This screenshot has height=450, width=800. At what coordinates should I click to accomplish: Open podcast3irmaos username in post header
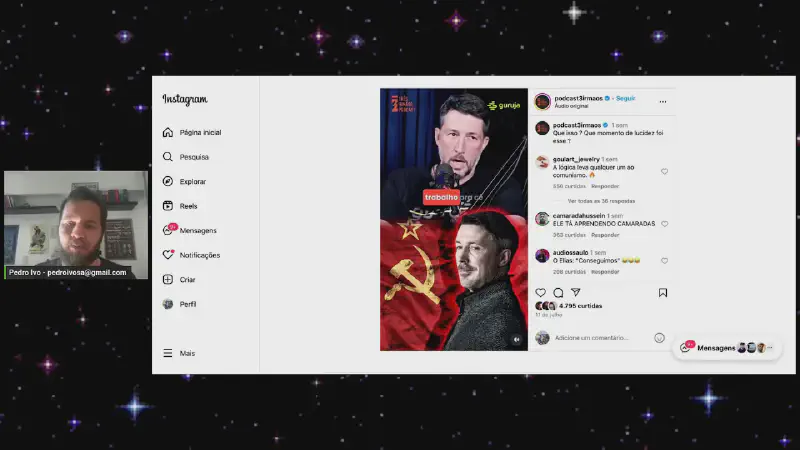coord(579,98)
